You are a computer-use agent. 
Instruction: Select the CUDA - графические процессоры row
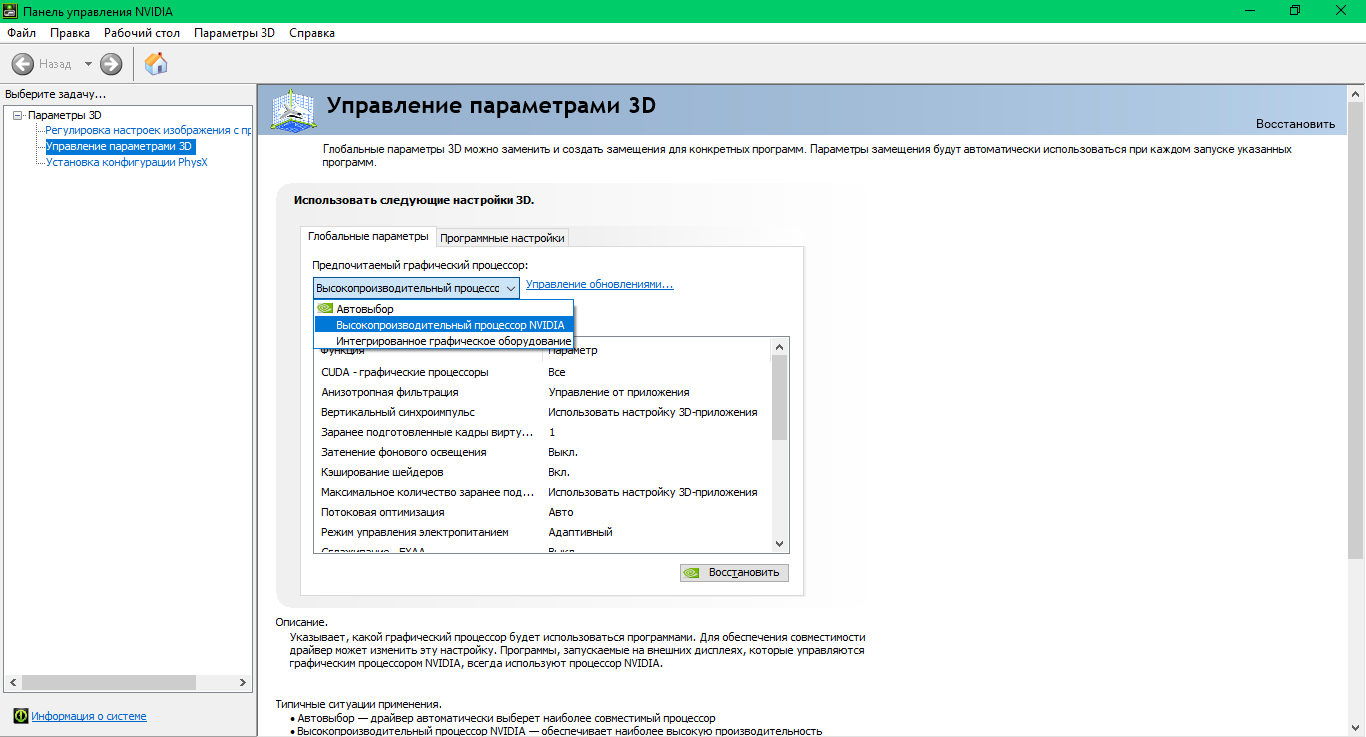click(543, 372)
